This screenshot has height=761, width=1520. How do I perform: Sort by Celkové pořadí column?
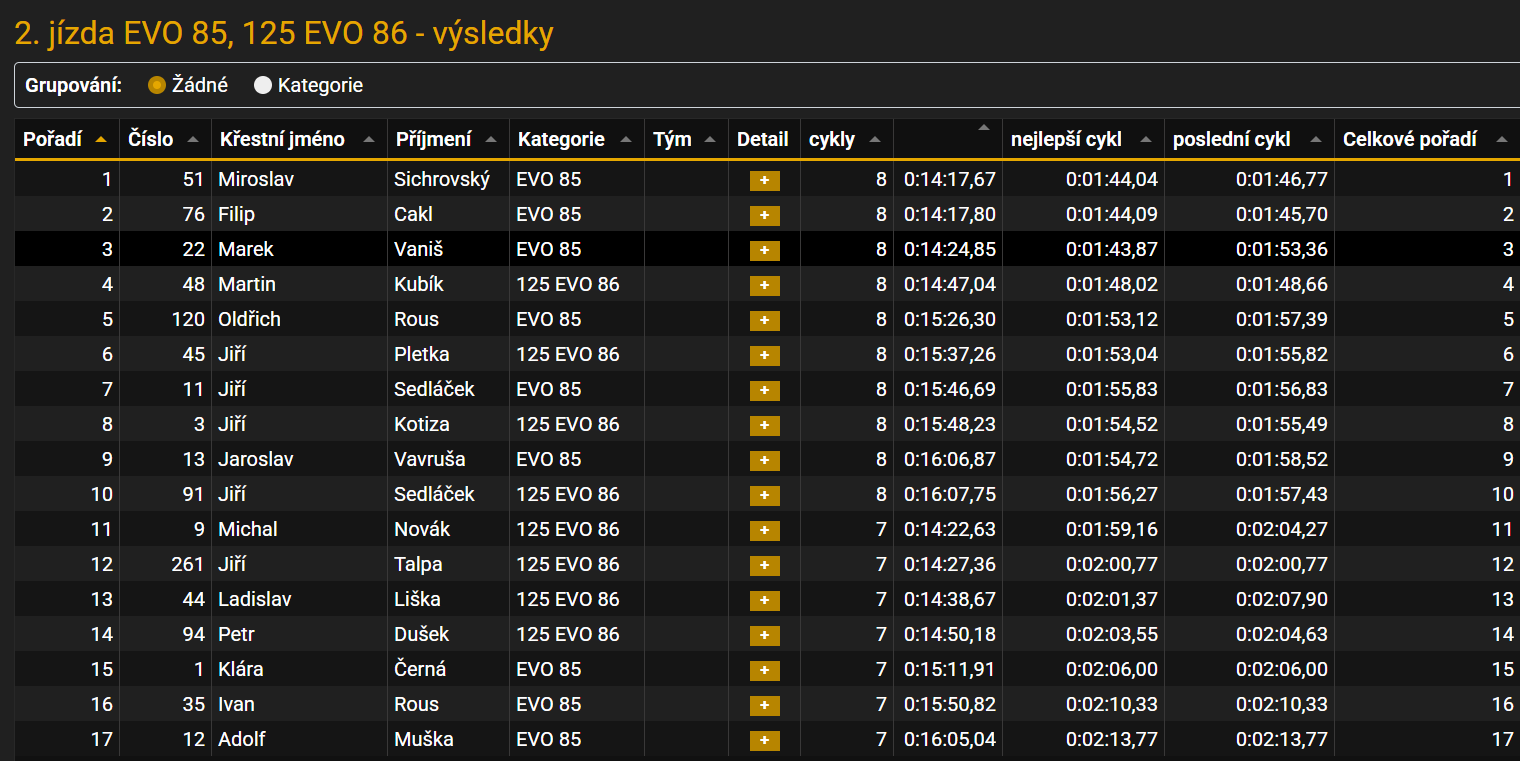tap(1409, 139)
